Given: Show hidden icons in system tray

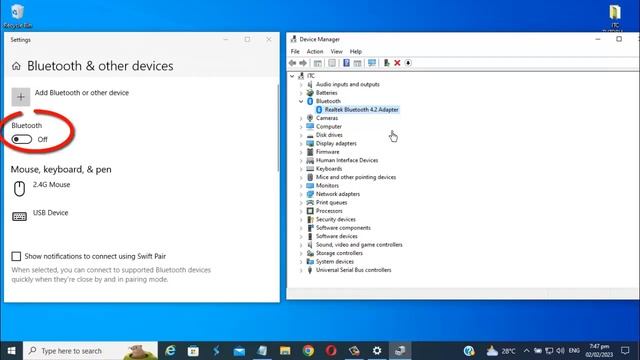Looking at the screenshot, I should 527,351.
